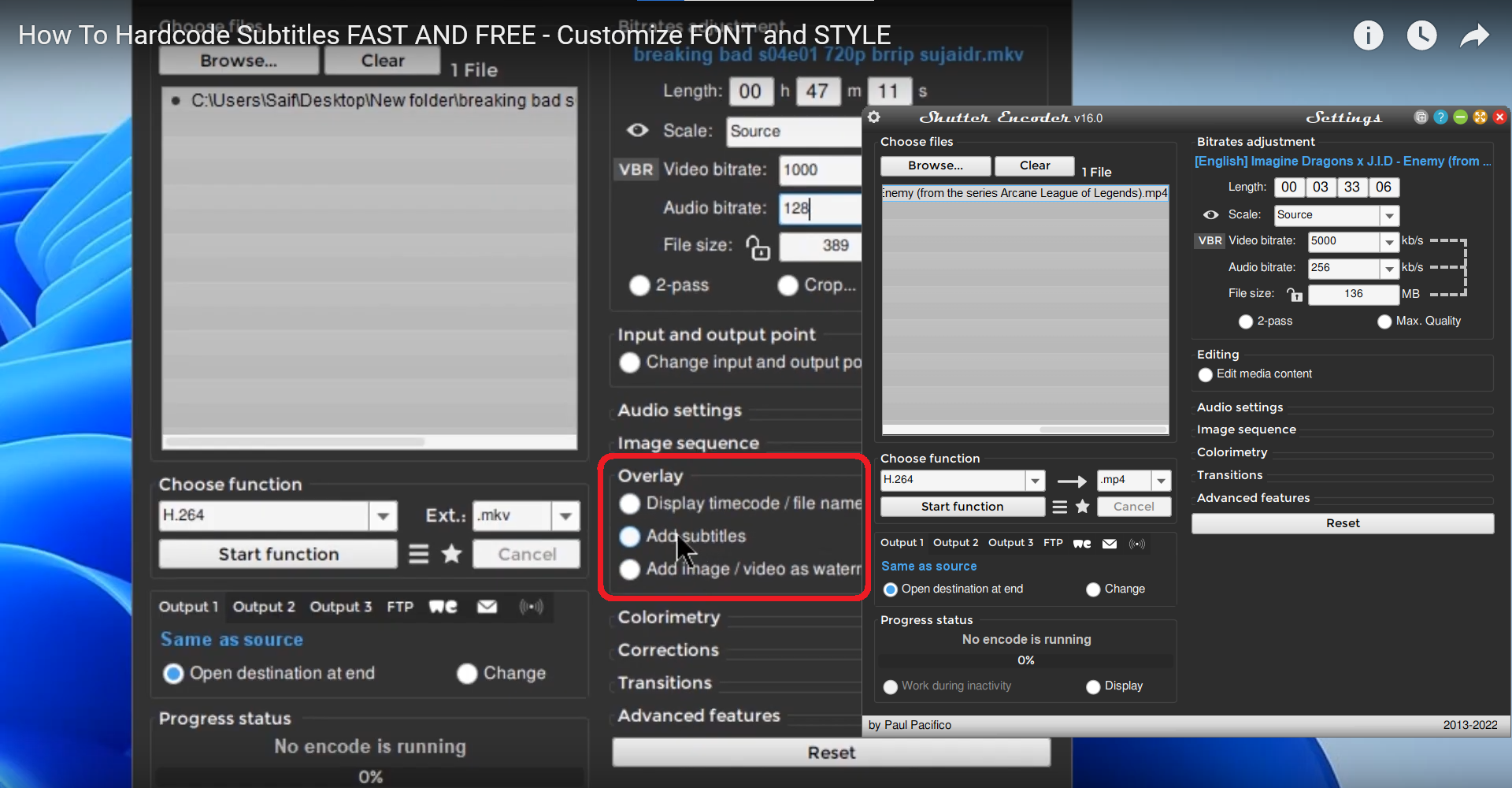Open the Settings gear icon
1512x788 pixels.
point(874,117)
